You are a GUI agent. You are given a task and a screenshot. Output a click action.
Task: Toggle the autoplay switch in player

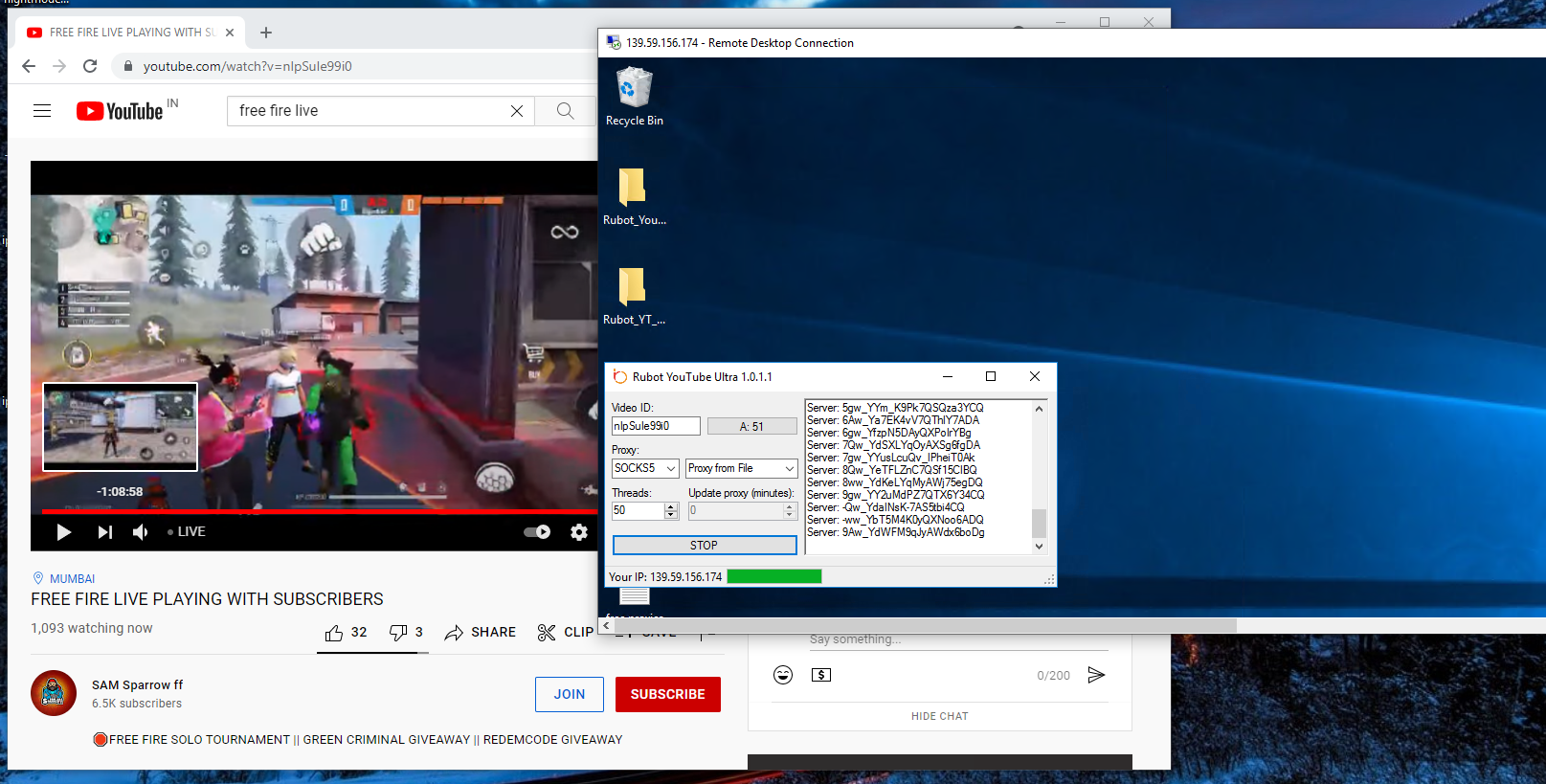(x=537, y=532)
